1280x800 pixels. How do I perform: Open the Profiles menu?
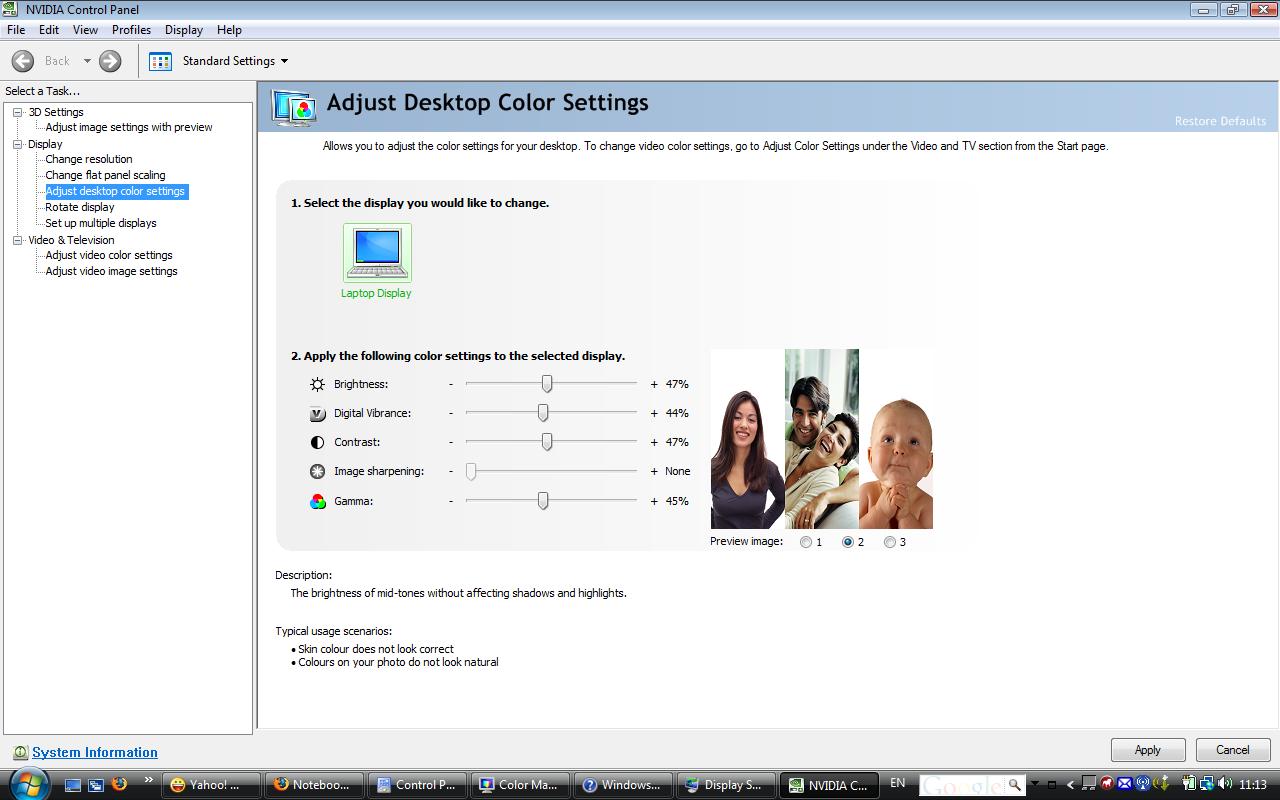coord(131,30)
